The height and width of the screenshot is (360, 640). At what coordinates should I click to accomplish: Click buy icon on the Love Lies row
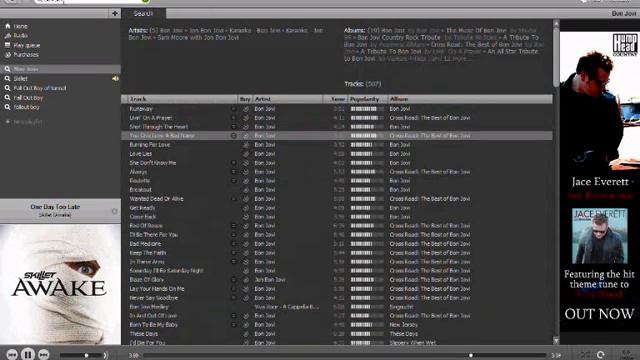(246, 154)
